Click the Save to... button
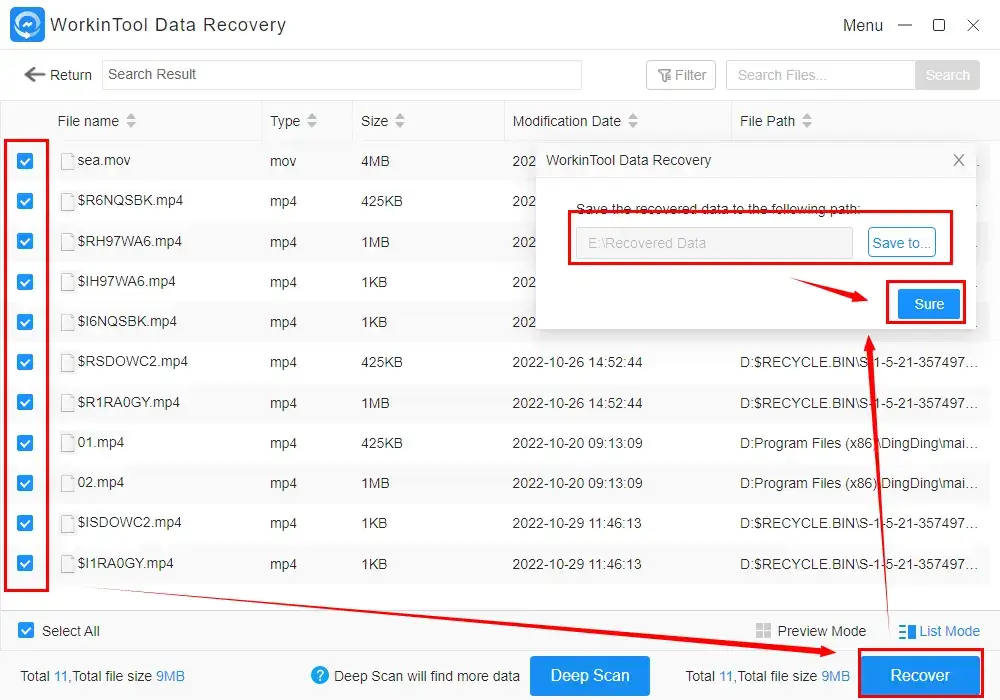This screenshot has width=1000, height=700. (901, 243)
